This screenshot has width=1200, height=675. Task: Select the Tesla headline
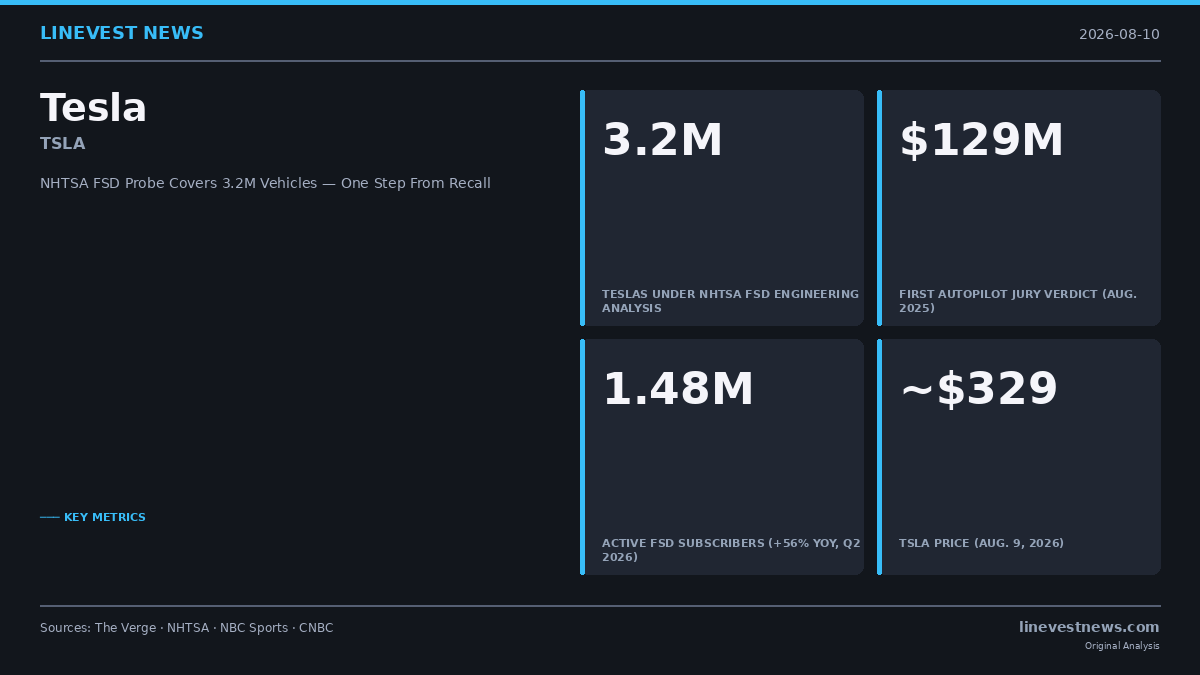93,108
